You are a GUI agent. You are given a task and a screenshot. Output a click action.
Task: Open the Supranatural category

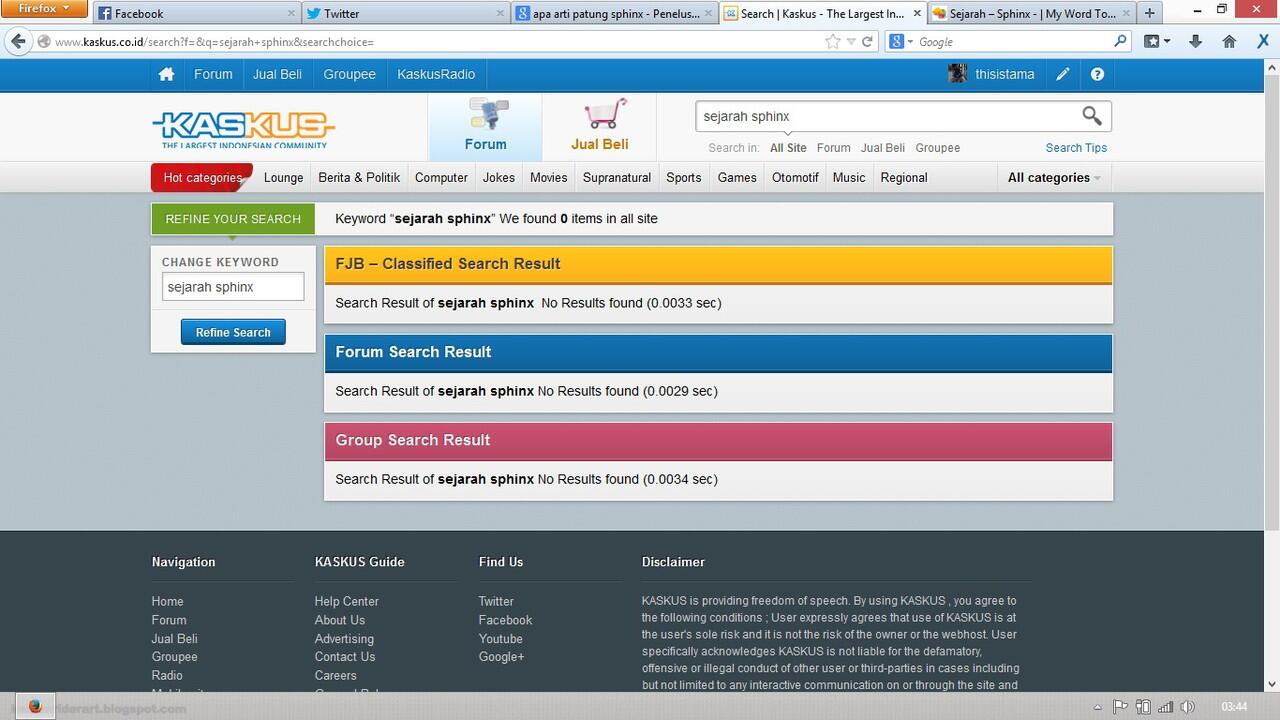(617, 178)
